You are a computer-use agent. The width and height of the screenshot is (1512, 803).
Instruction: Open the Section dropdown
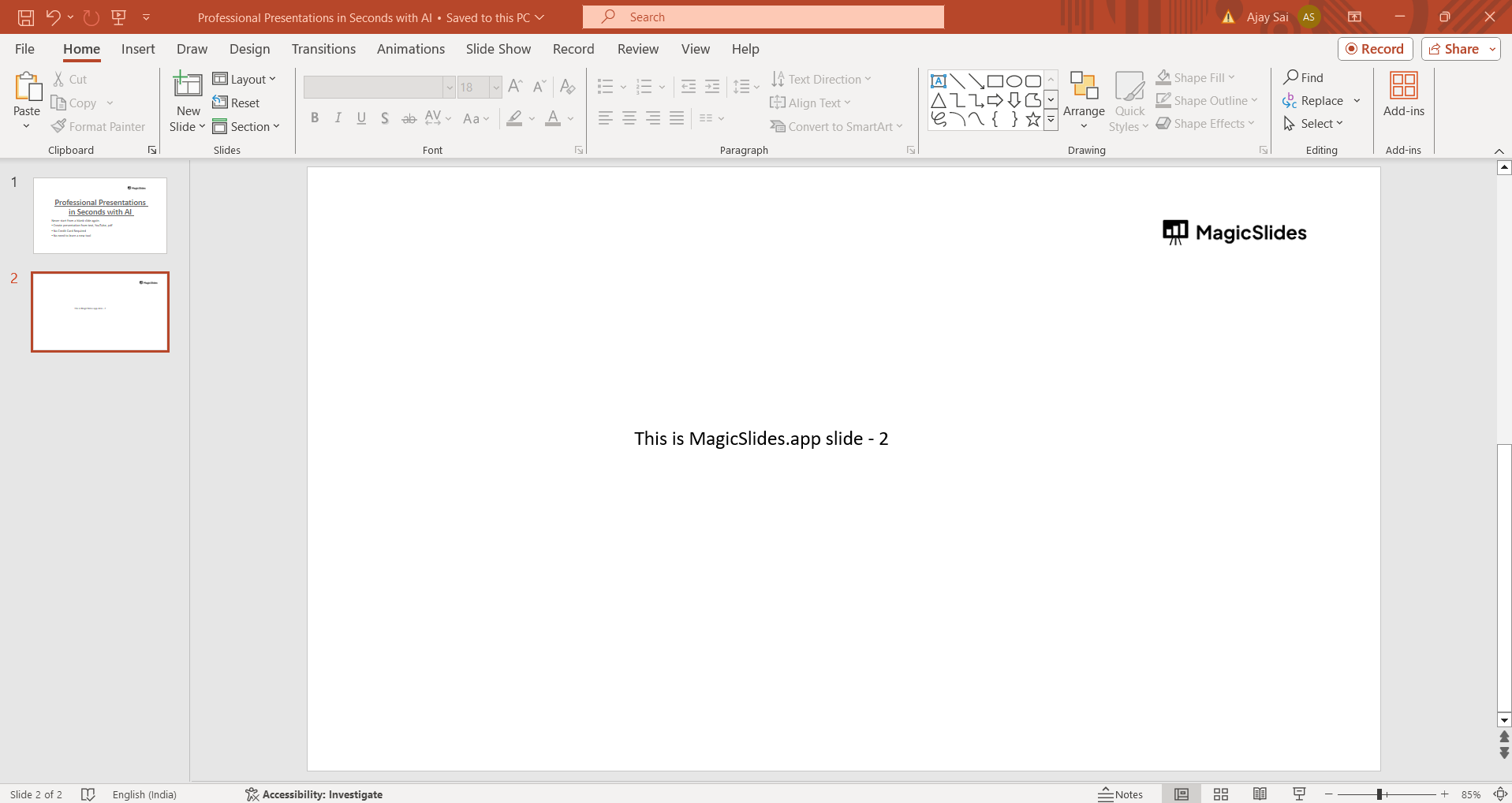pos(246,126)
